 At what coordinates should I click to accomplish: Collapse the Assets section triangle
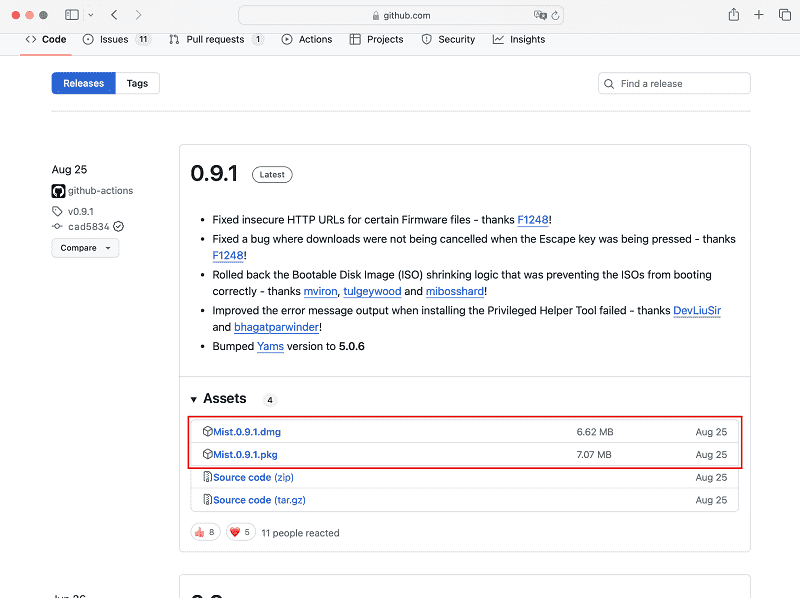(194, 400)
